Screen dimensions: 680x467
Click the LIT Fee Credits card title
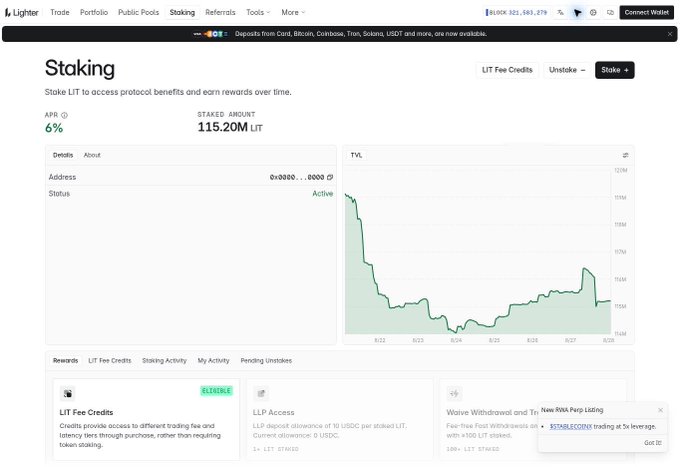pos(86,412)
